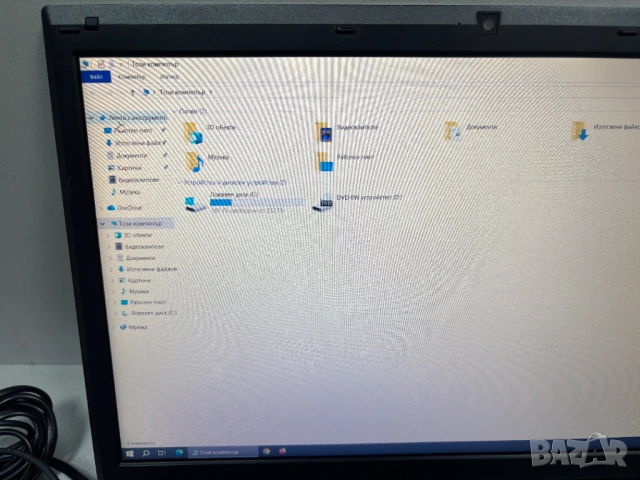Select Видеоклипове under Quick access

tap(134, 180)
